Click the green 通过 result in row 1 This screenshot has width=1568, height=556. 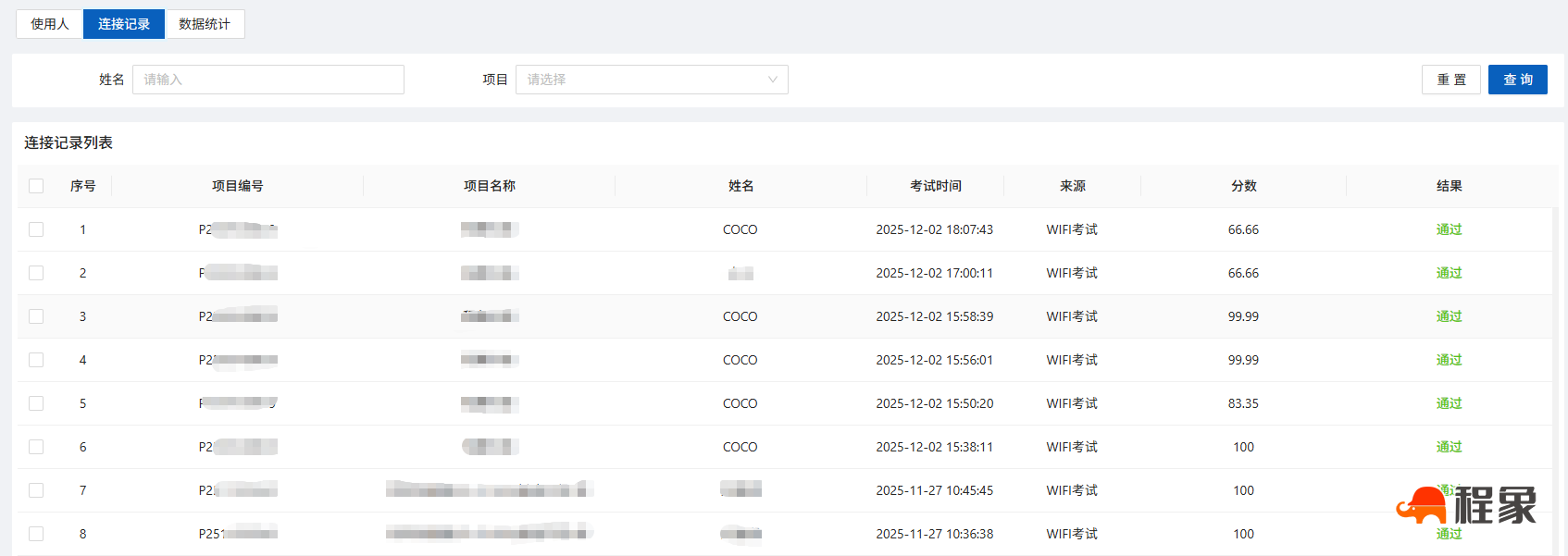coord(1449,229)
